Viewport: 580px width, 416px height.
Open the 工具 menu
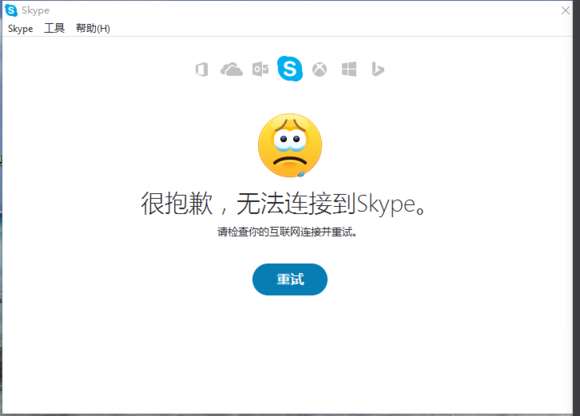[54, 28]
